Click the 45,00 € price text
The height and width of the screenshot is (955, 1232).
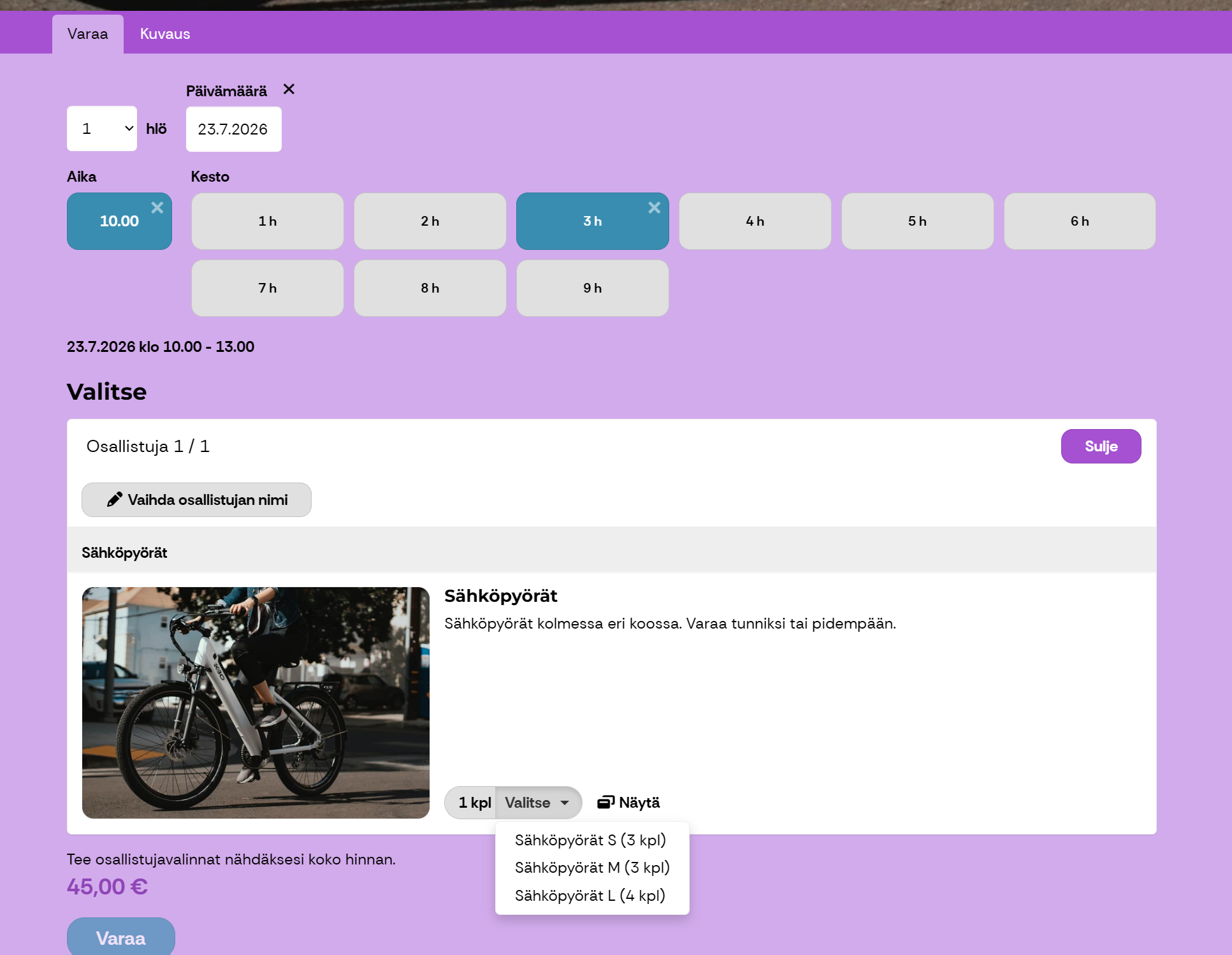107,887
